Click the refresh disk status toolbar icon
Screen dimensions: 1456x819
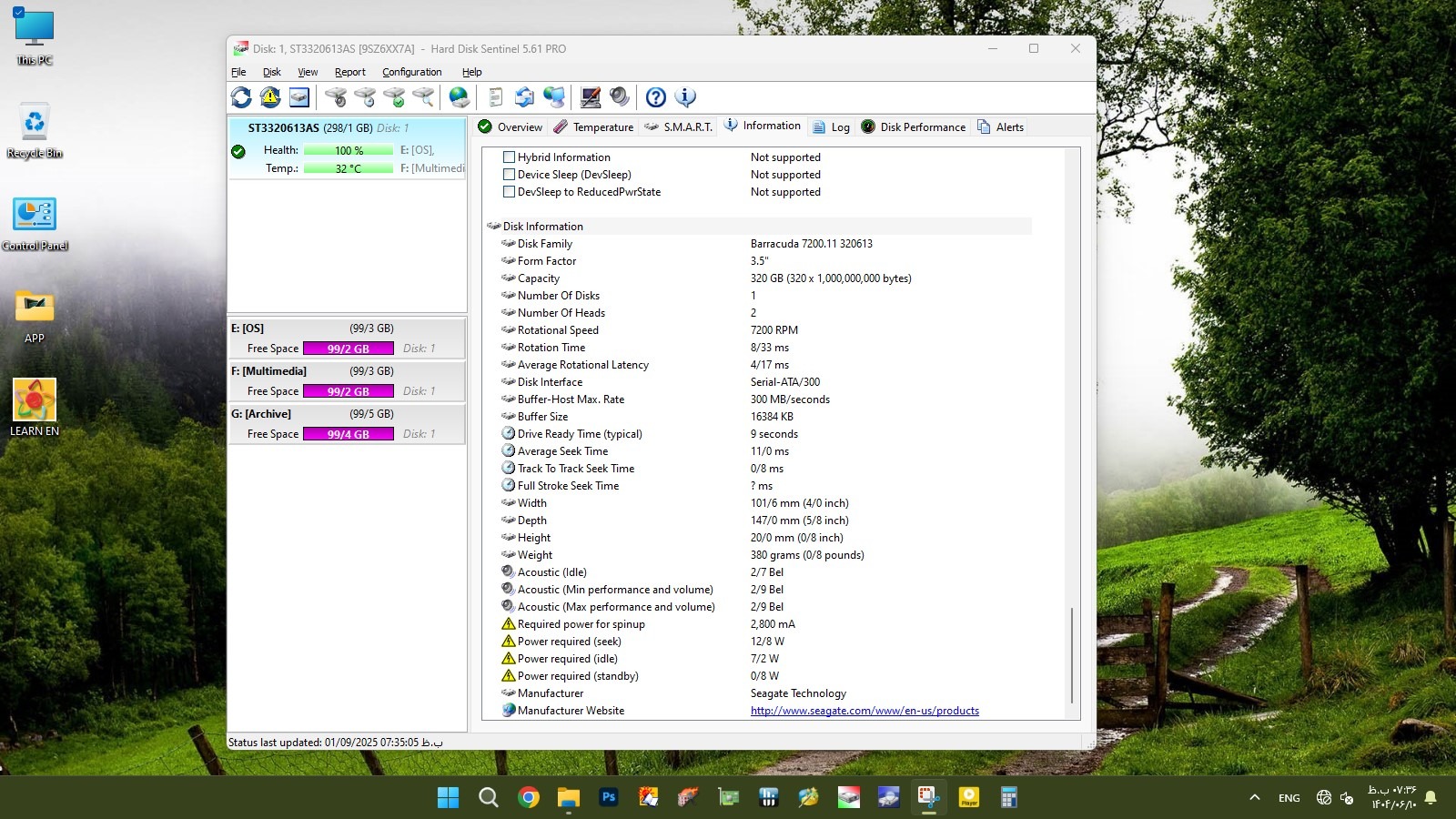(x=241, y=97)
